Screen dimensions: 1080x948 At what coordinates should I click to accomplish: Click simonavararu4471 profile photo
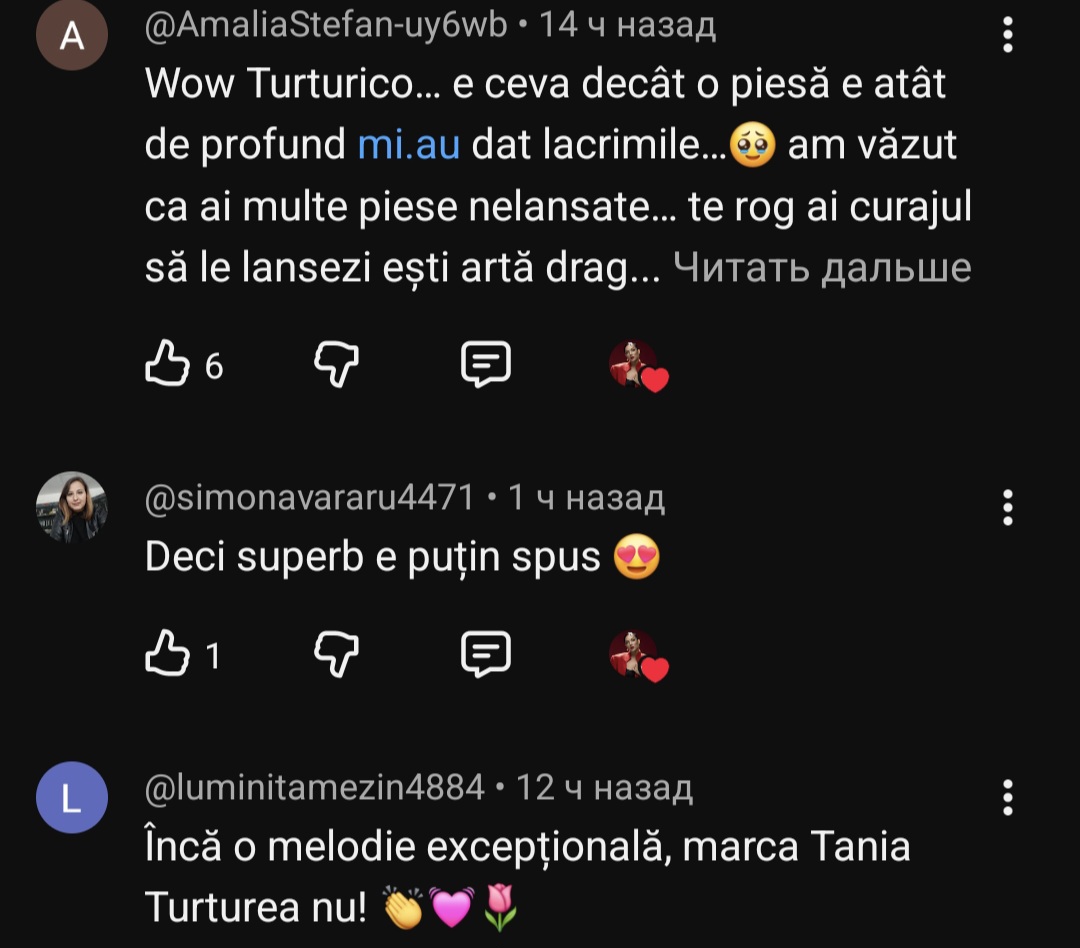71,508
